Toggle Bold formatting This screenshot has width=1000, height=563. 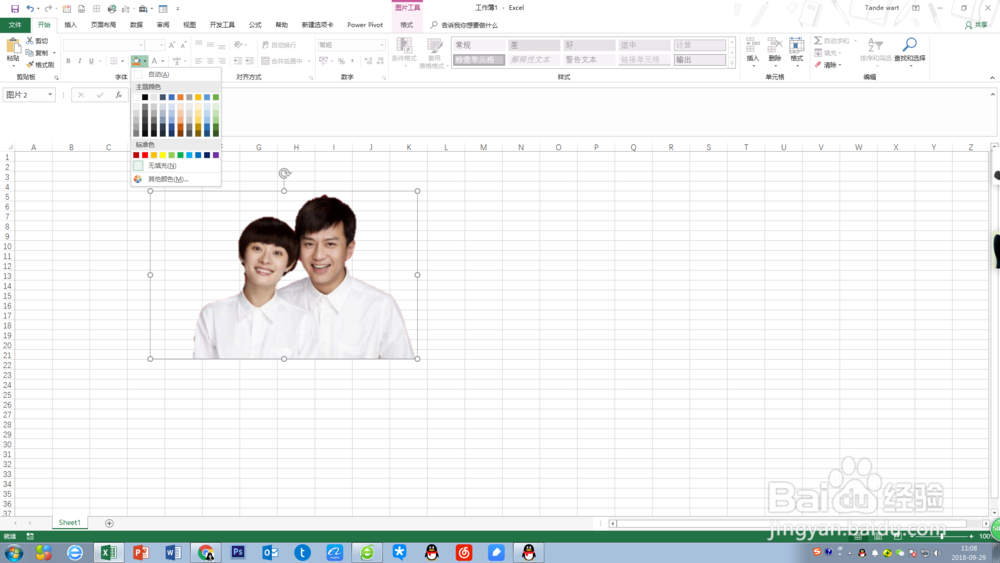point(68,61)
